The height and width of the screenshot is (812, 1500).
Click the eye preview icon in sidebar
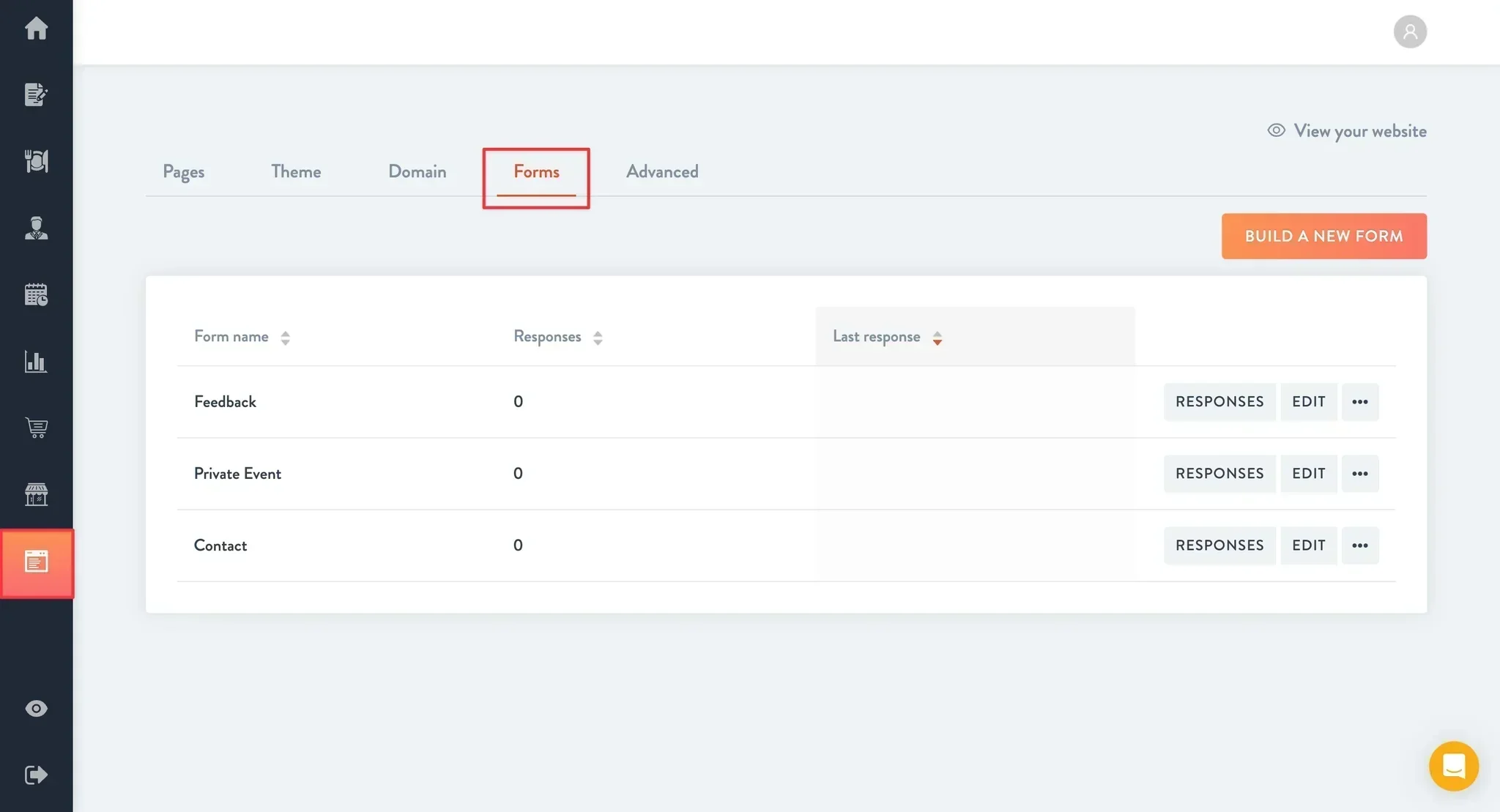coord(36,708)
